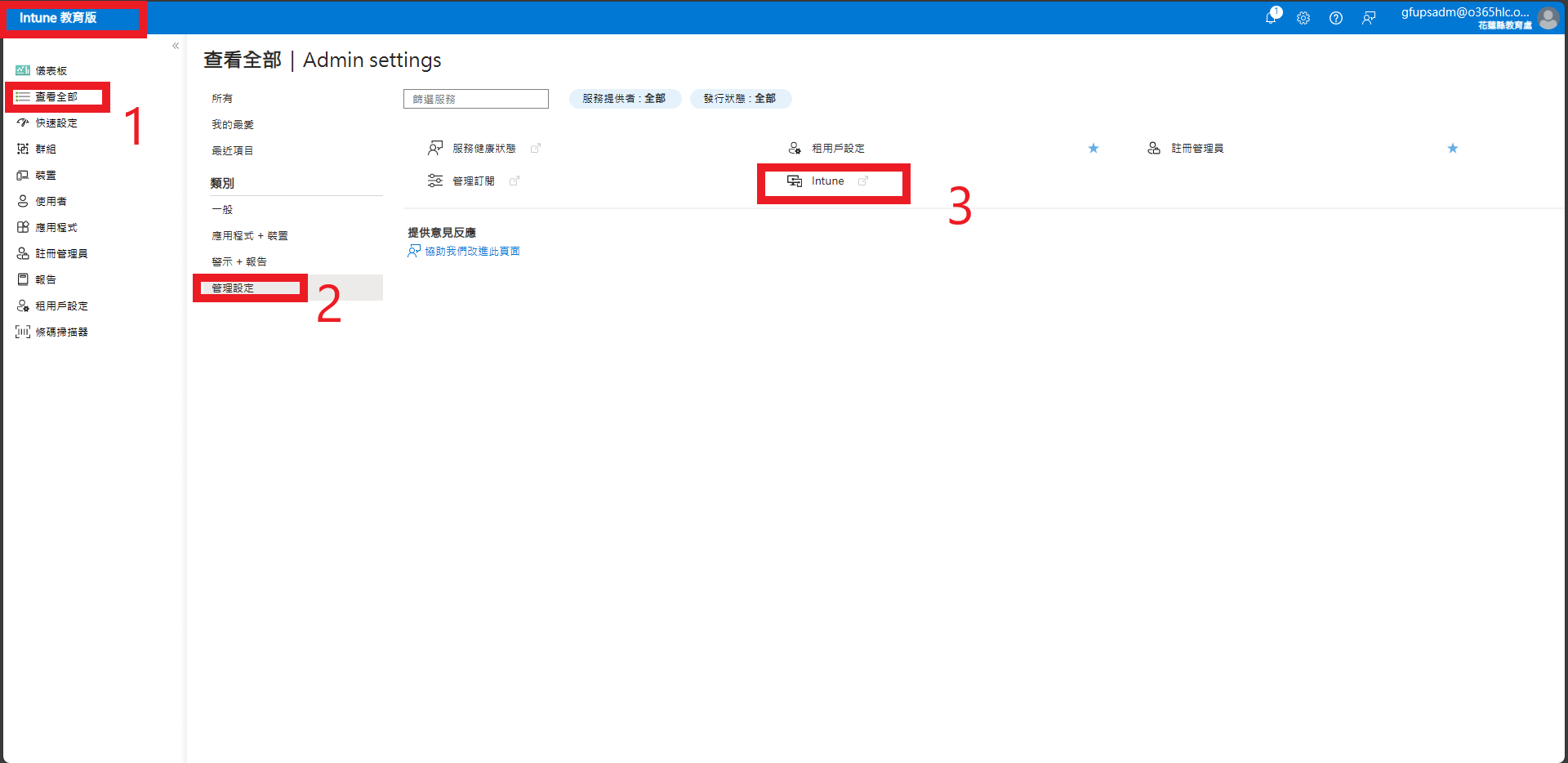
Task: Go to 快速設定 in the sidebar
Action: tap(56, 123)
